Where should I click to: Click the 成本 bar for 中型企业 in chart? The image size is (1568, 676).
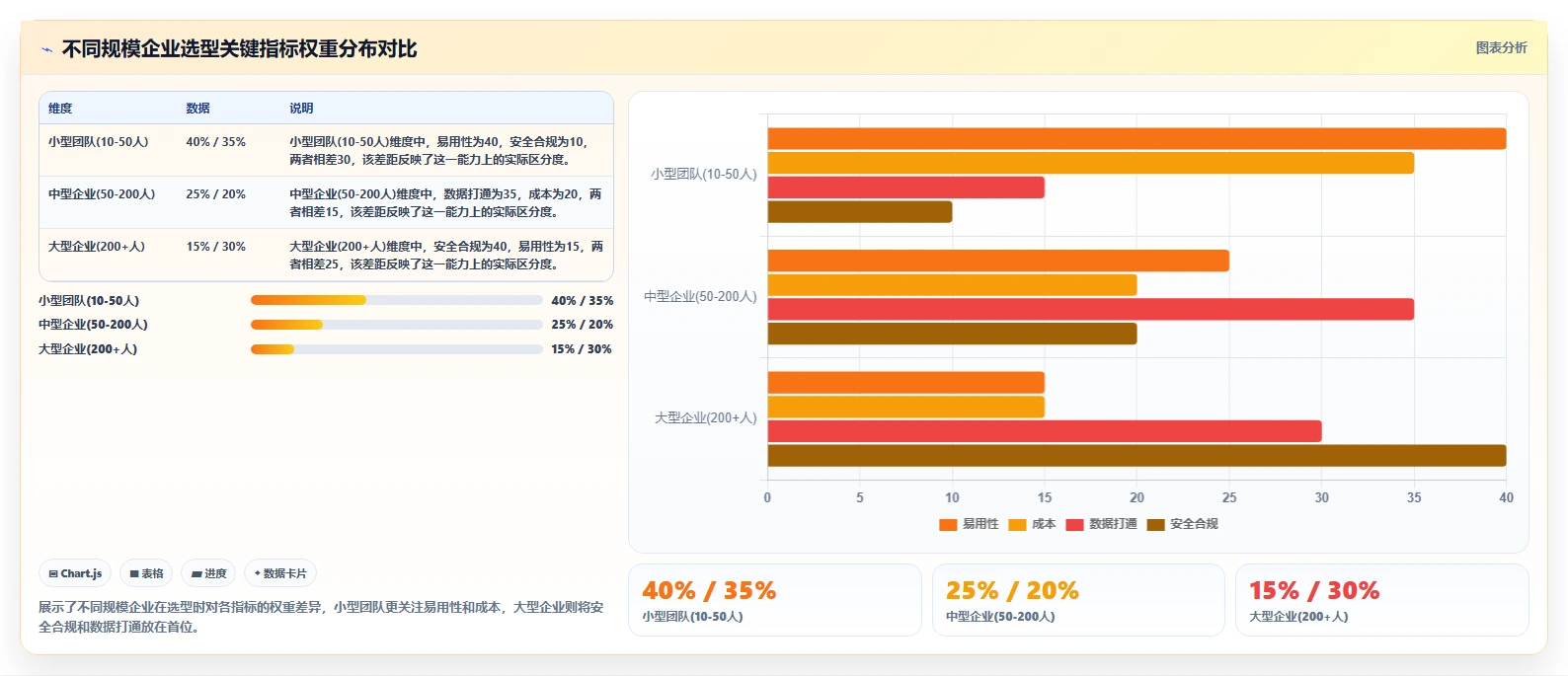(x=952, y=285)
